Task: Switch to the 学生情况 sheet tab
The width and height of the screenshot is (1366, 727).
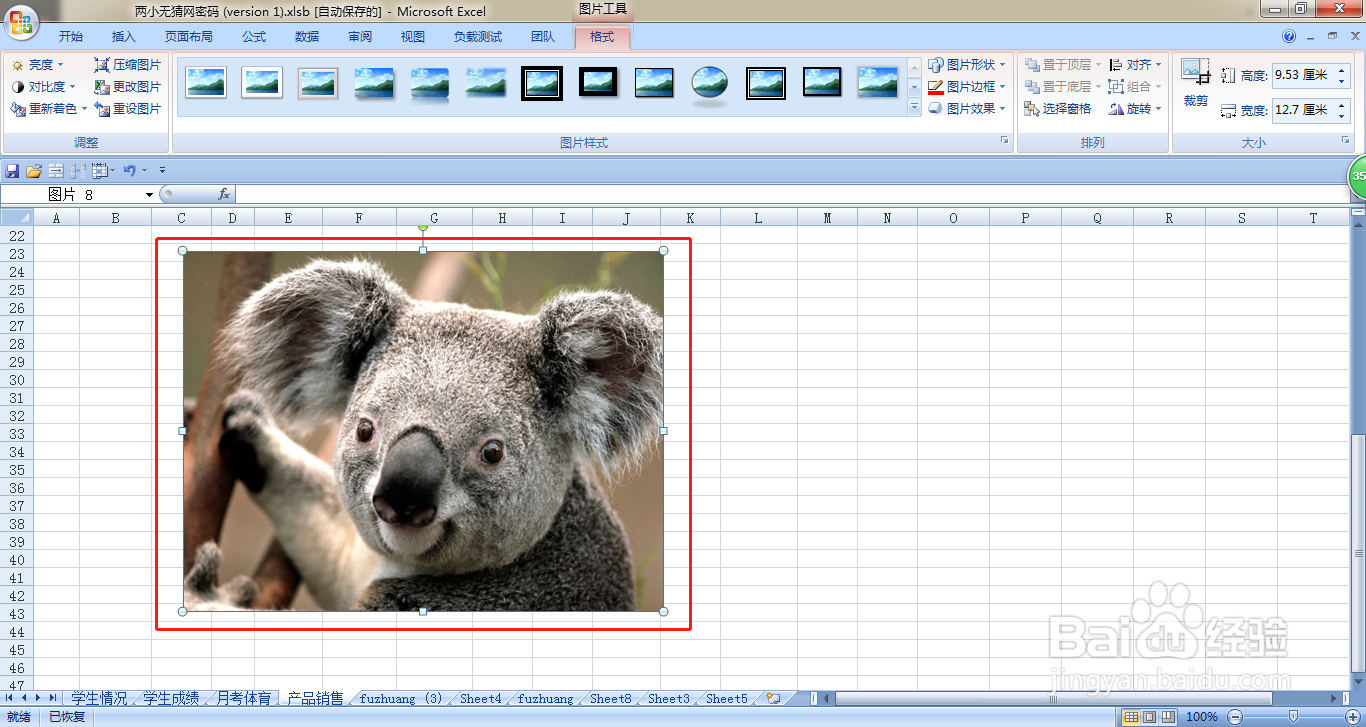Action: pyautogui.click(x=99, y=698)
